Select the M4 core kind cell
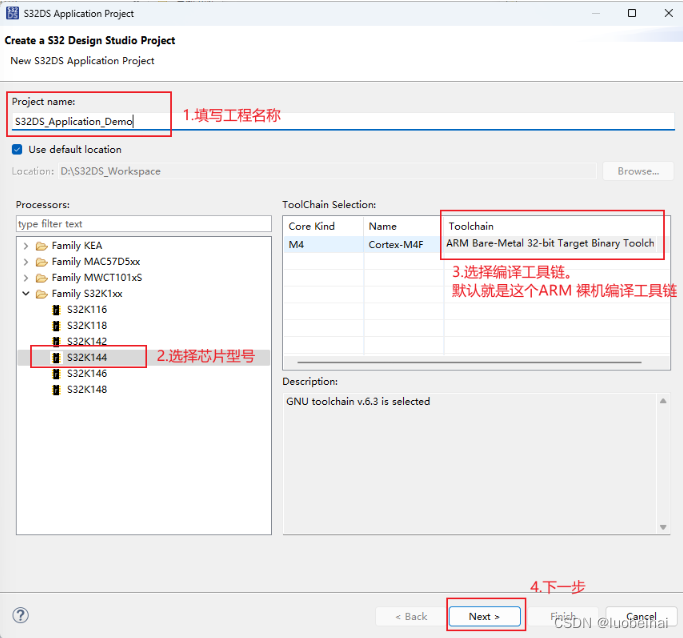This screenshot has width=683, height=638. pyautogui.click(x=324, y=245)
